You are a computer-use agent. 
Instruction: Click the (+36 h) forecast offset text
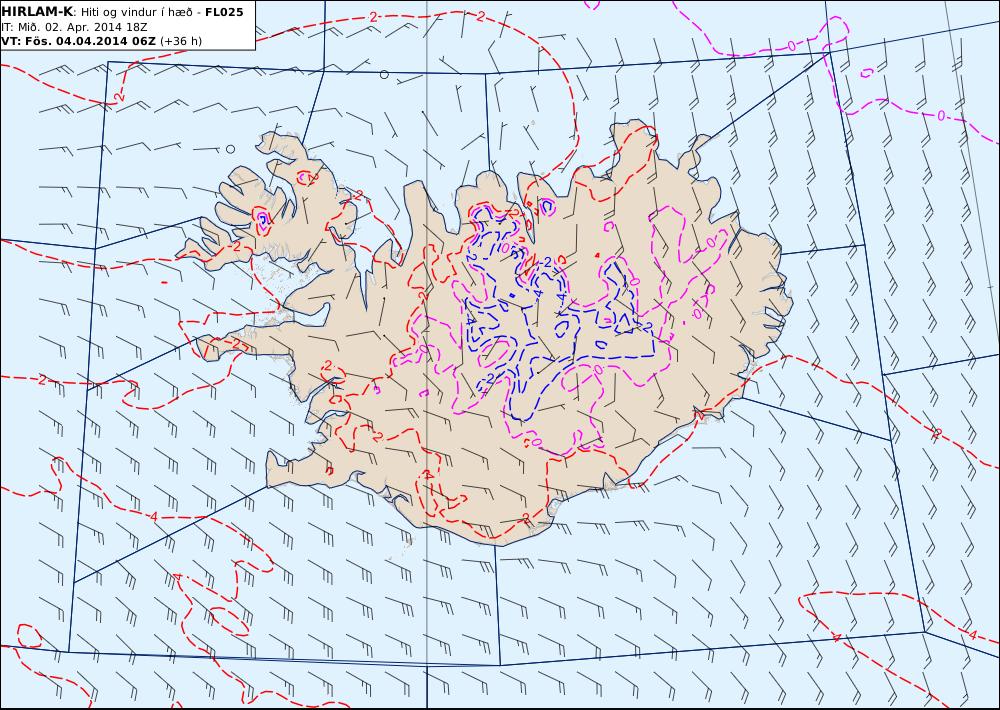point(180,41)
